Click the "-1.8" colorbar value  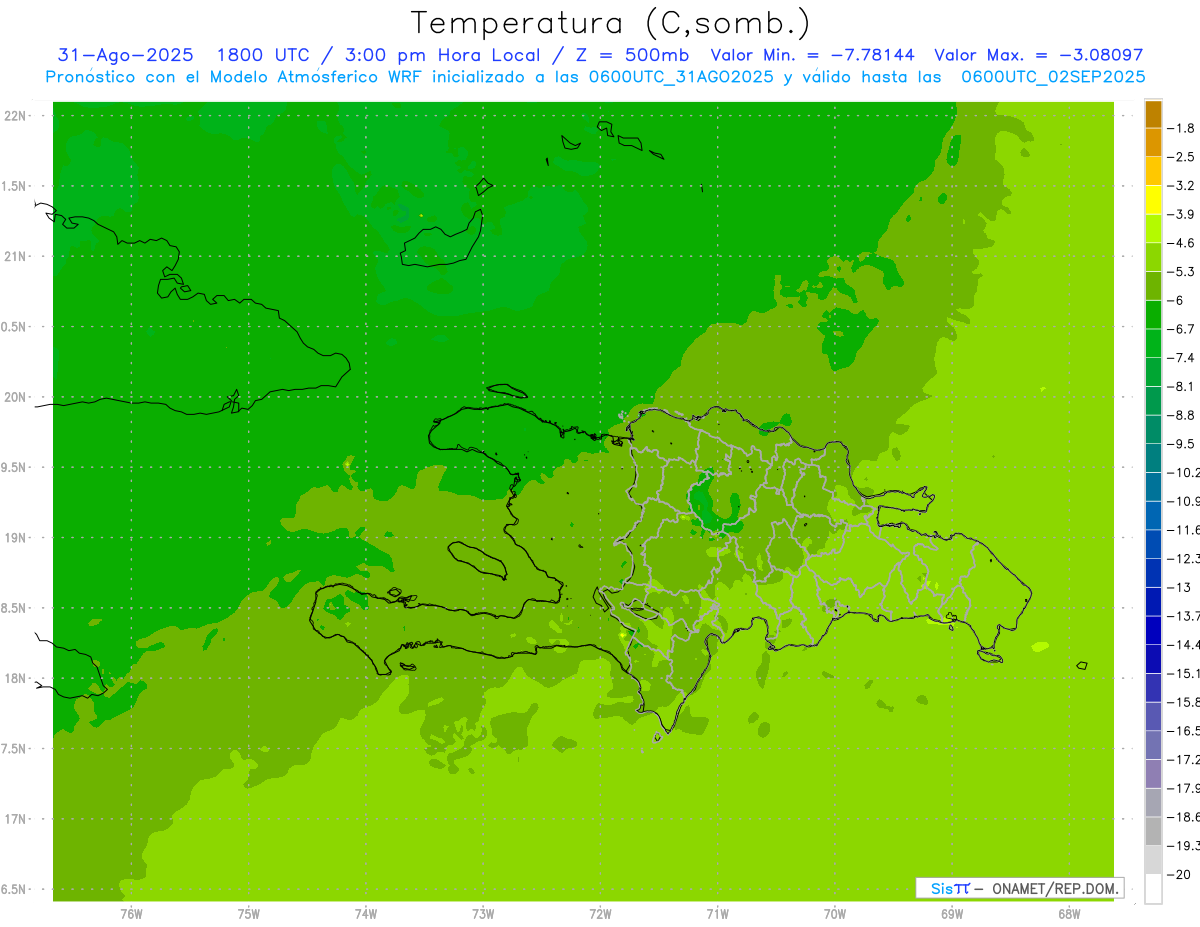coord(1182,128)
